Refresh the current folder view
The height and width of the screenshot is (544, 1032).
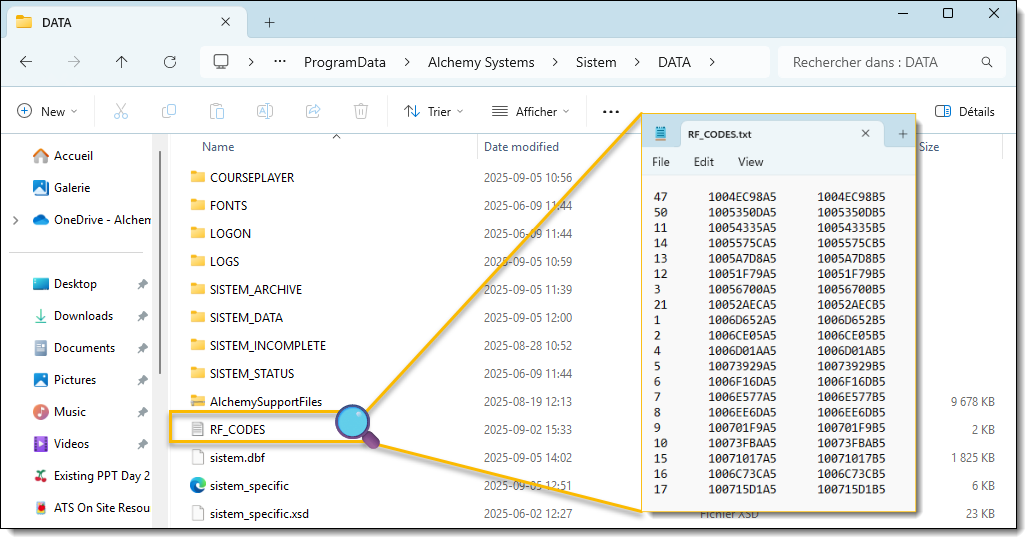click(170, 62)
